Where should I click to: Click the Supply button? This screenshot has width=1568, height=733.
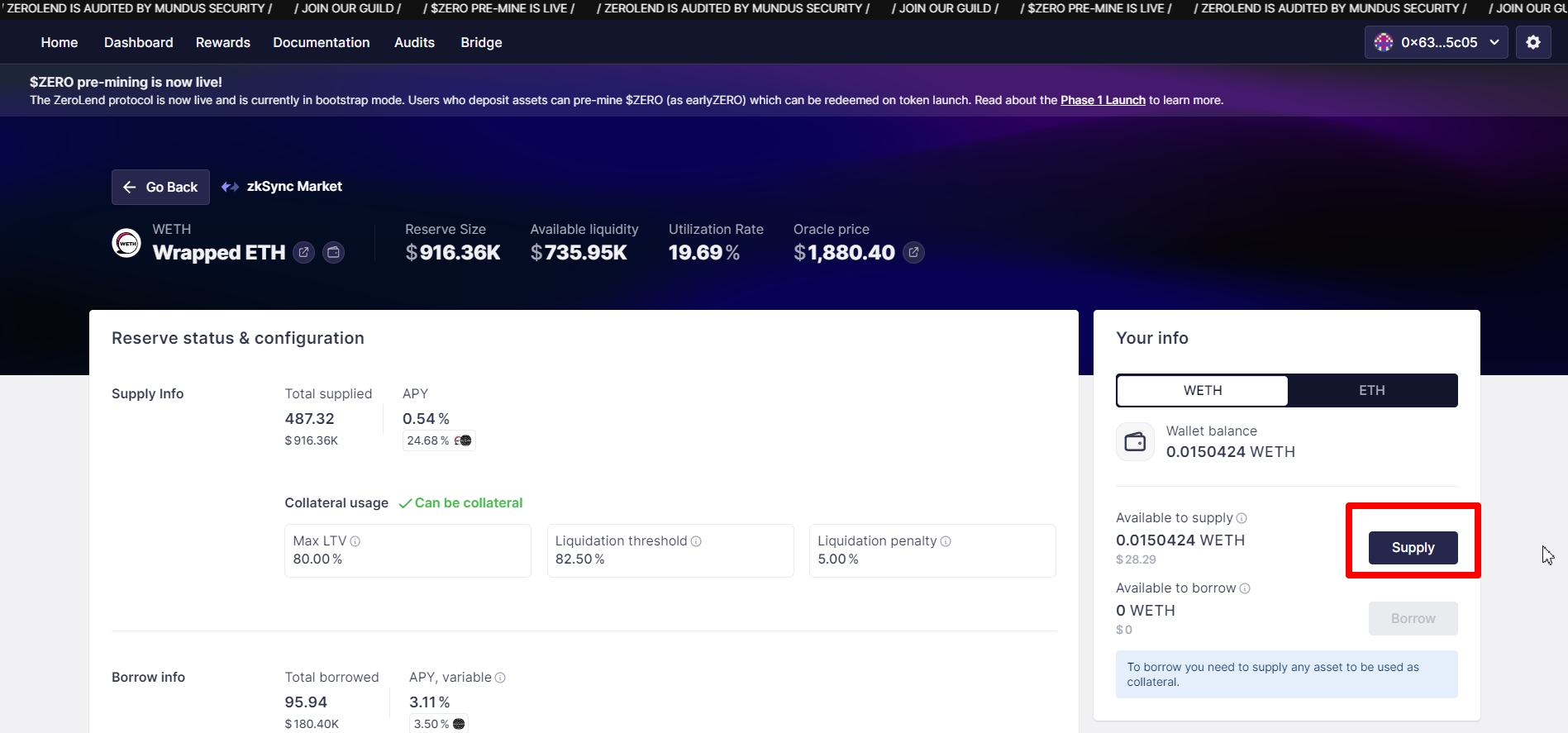1413,548
